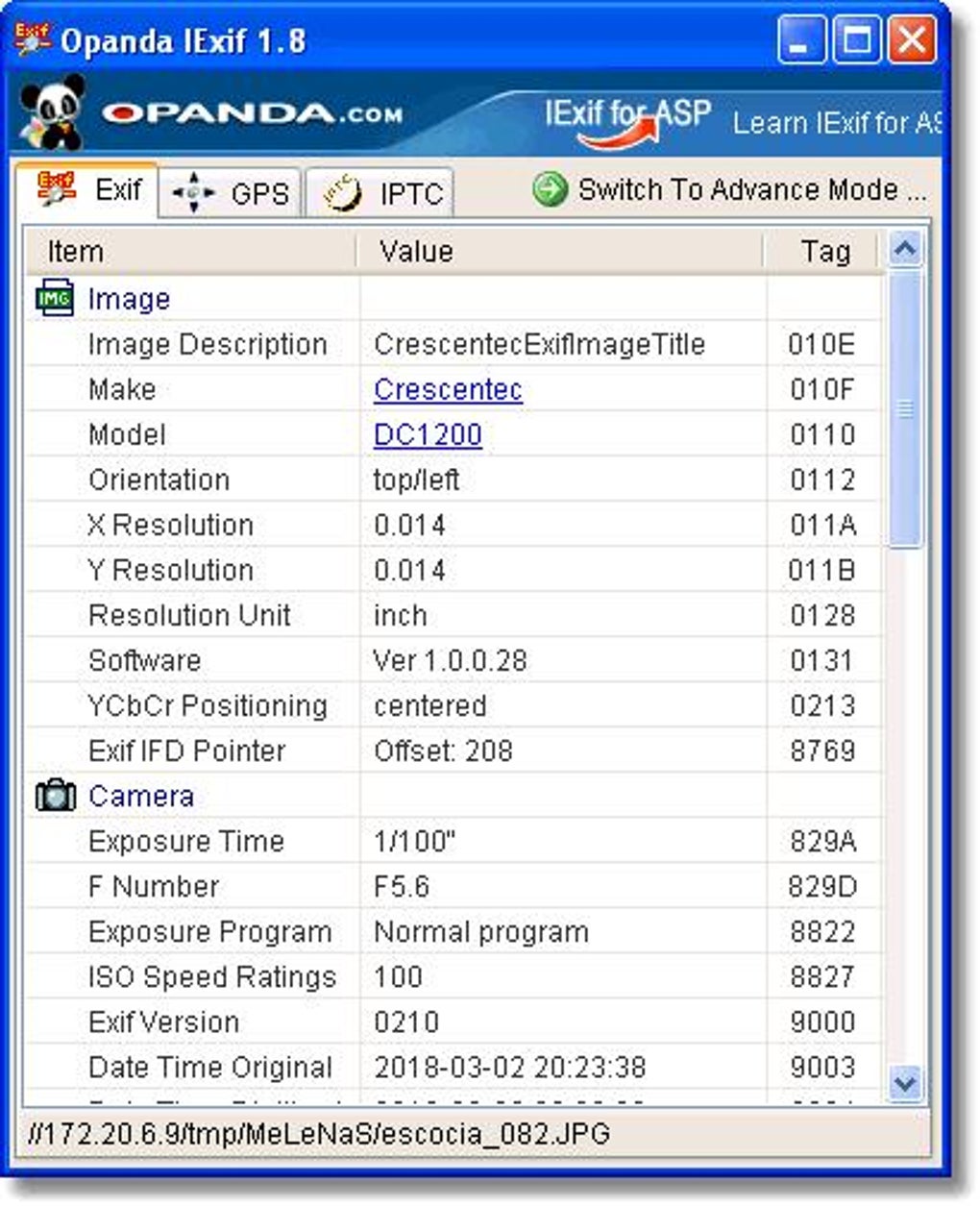
Task: Click the Item column header
Action: tap(190, 252)
